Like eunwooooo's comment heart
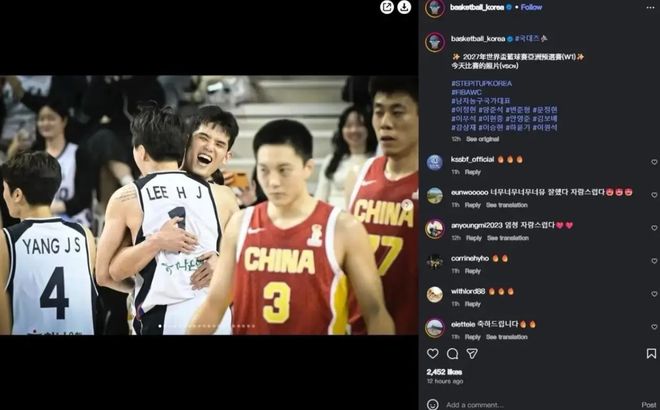The height and width of the screenshot is (410, 660). 654,195
